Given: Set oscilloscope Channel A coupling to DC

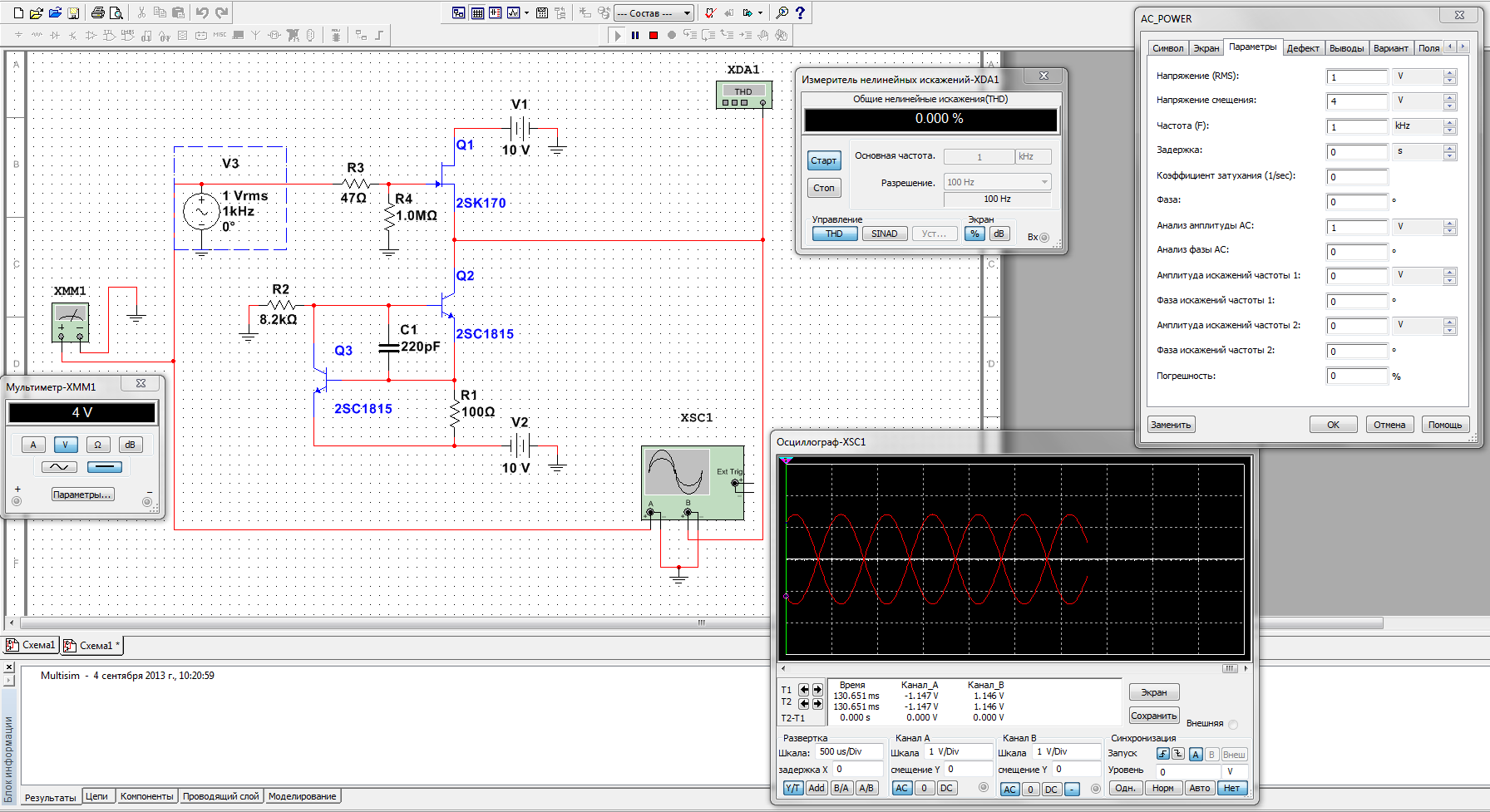Looking at the screenshot, I should (x=946, y=788).
